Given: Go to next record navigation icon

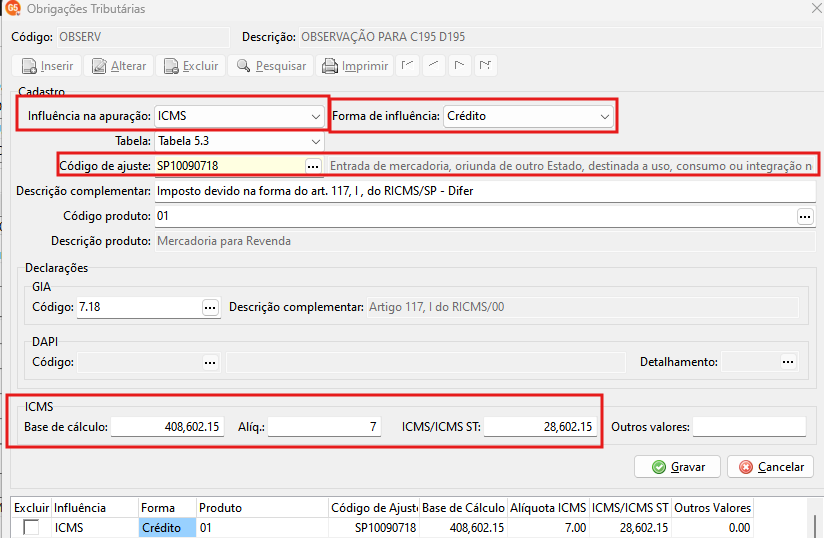Looking at the screenshot, I should tap(459, 66).
